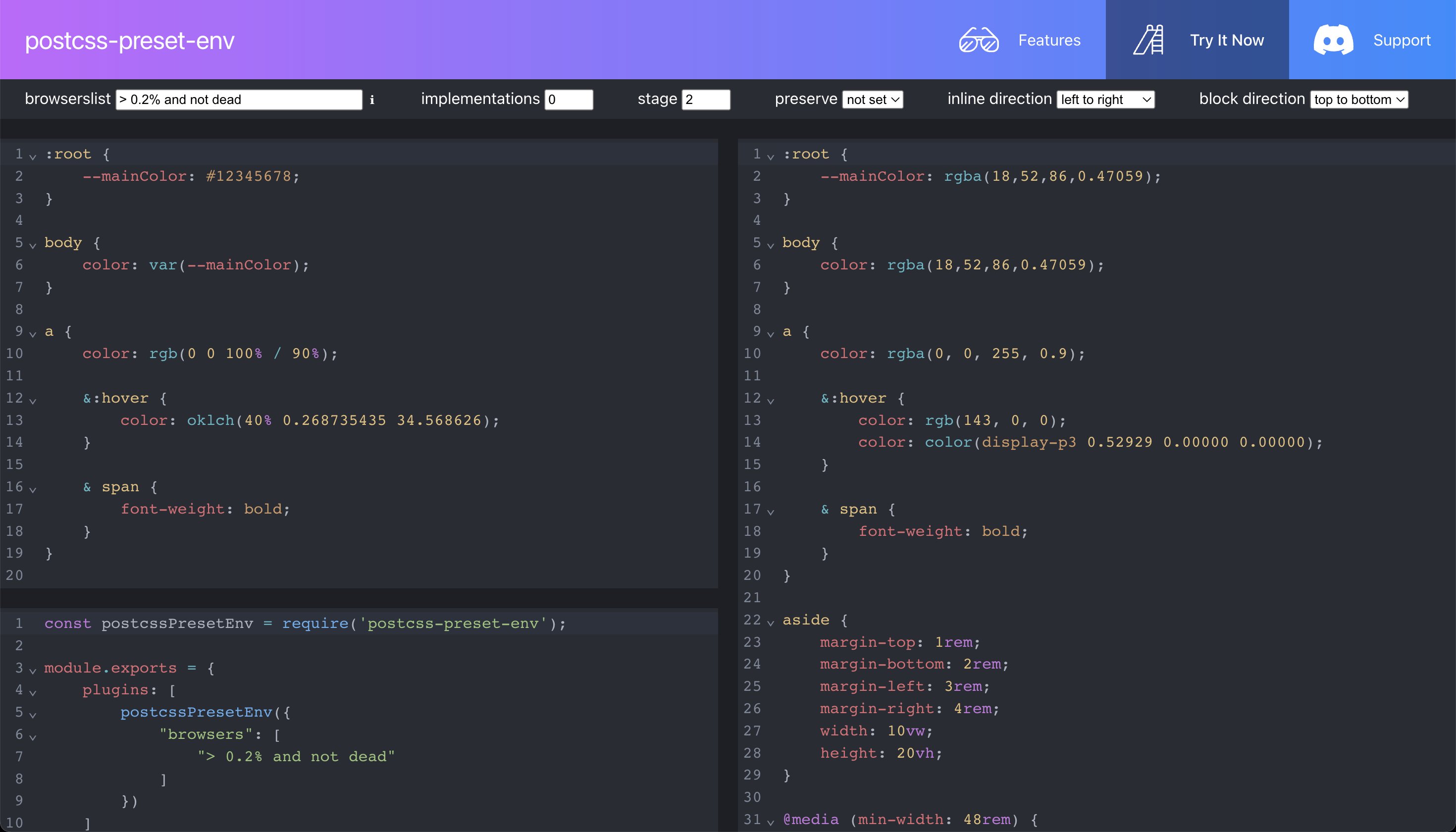Screen dimensions: 1456x832
Task: Collapse the 'a' rule in output editor
Action: pyautogui.click(x=770, y=333)
